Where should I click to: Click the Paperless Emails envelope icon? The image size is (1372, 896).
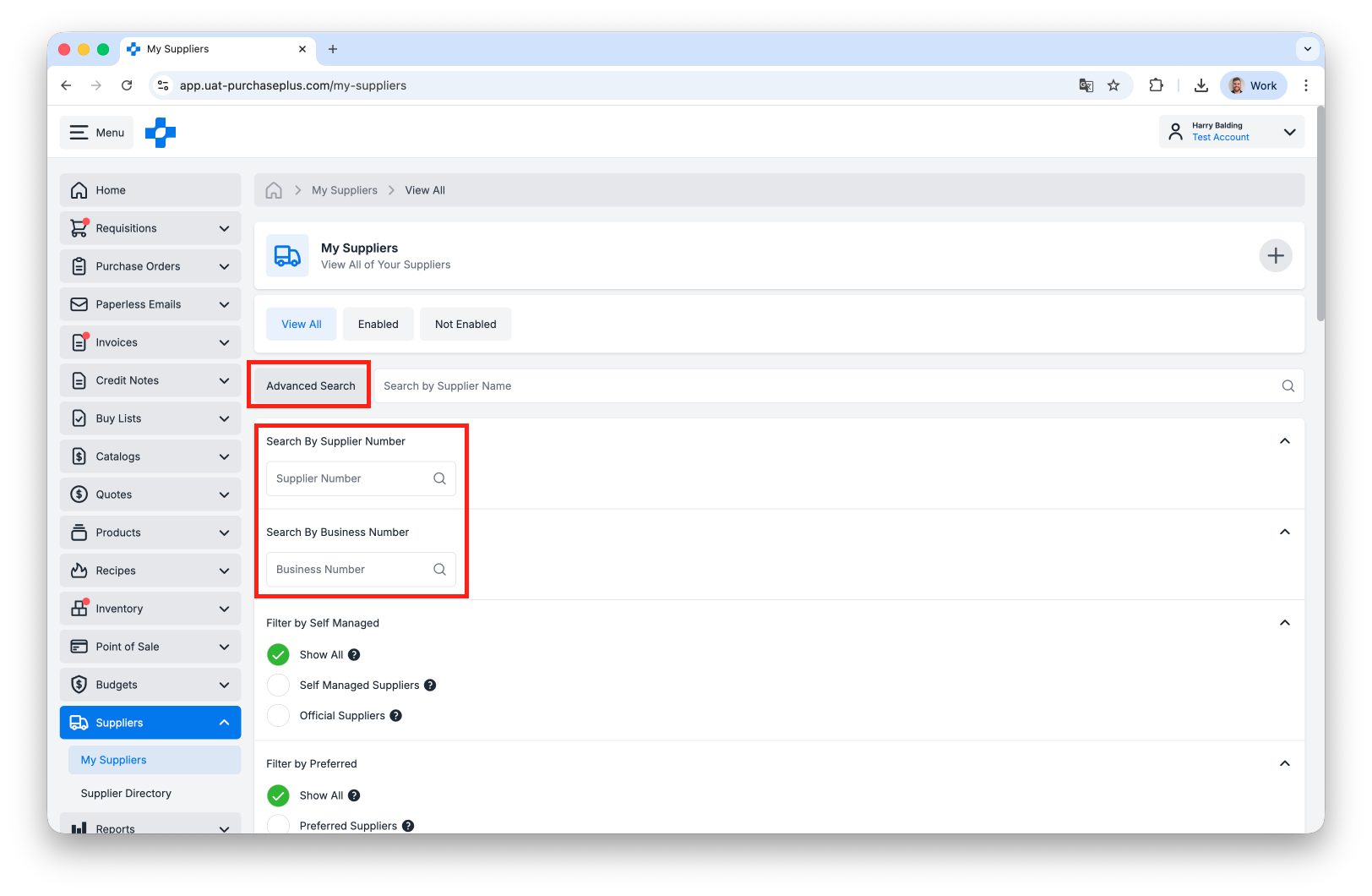pos(79,304)
